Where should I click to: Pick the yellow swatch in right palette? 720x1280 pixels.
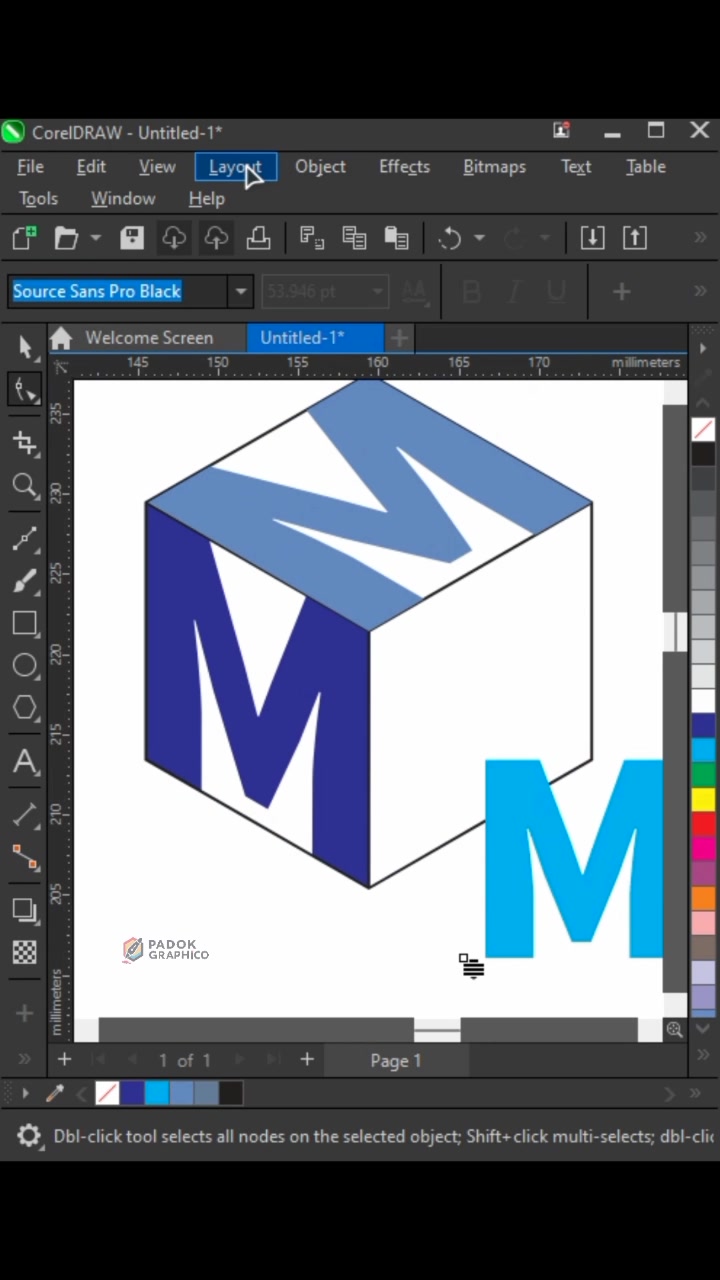pos(703,799)
